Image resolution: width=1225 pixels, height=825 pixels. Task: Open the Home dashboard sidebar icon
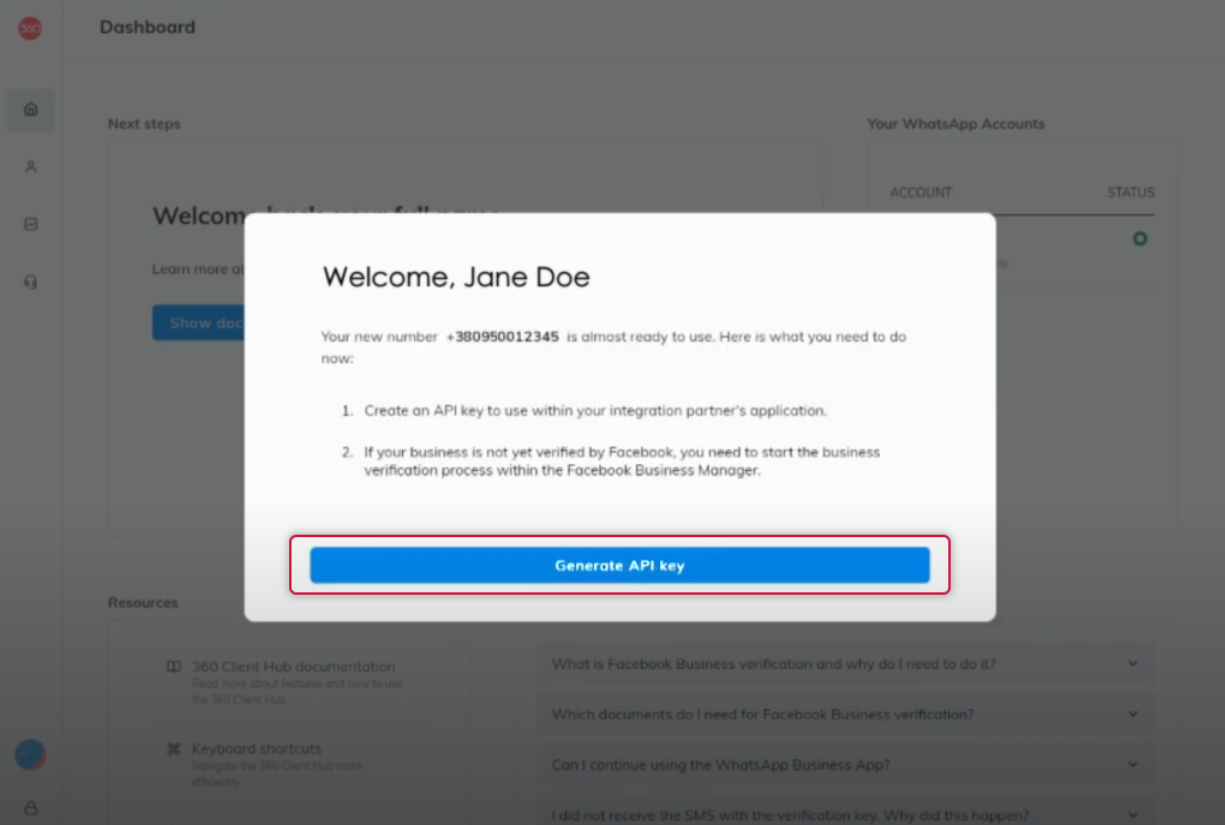click(x=31, y=109)
